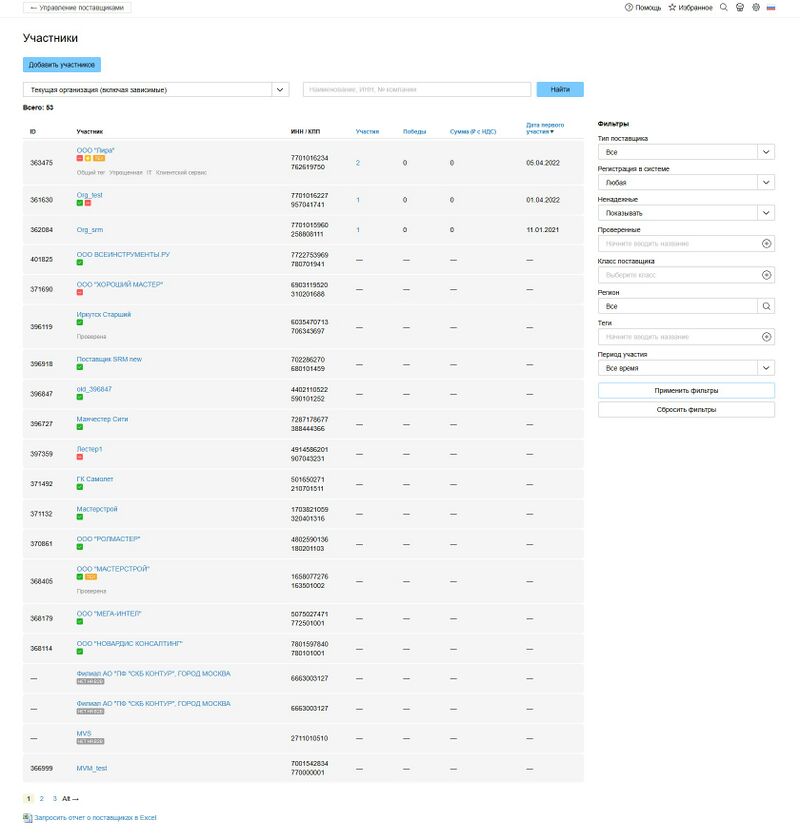800x840 pixels.
Task: Click magnifier icon in Регион filter
Action: click(x=766, y=306)
